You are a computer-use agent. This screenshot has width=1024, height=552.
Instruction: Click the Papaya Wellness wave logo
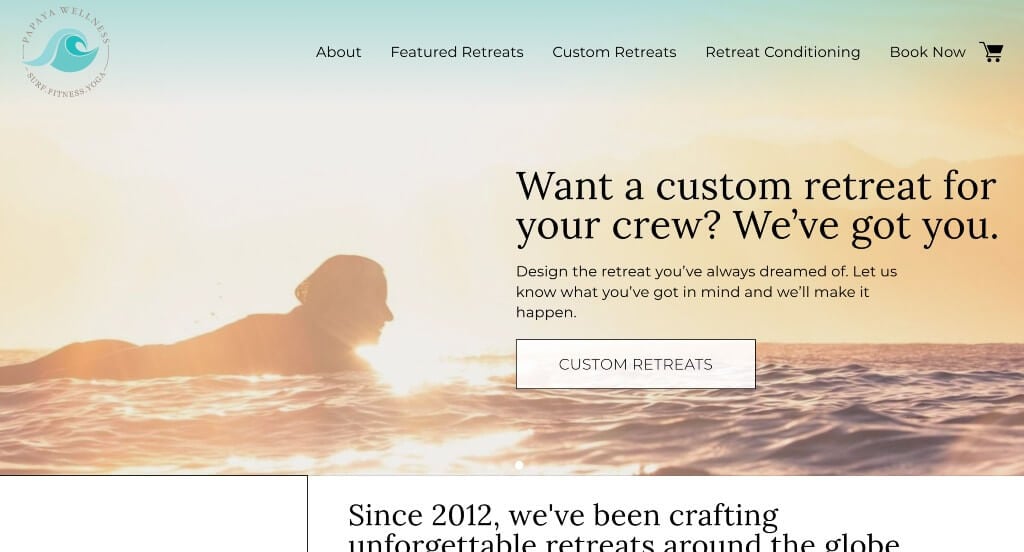pyautogui.click(x=65, y=52)
